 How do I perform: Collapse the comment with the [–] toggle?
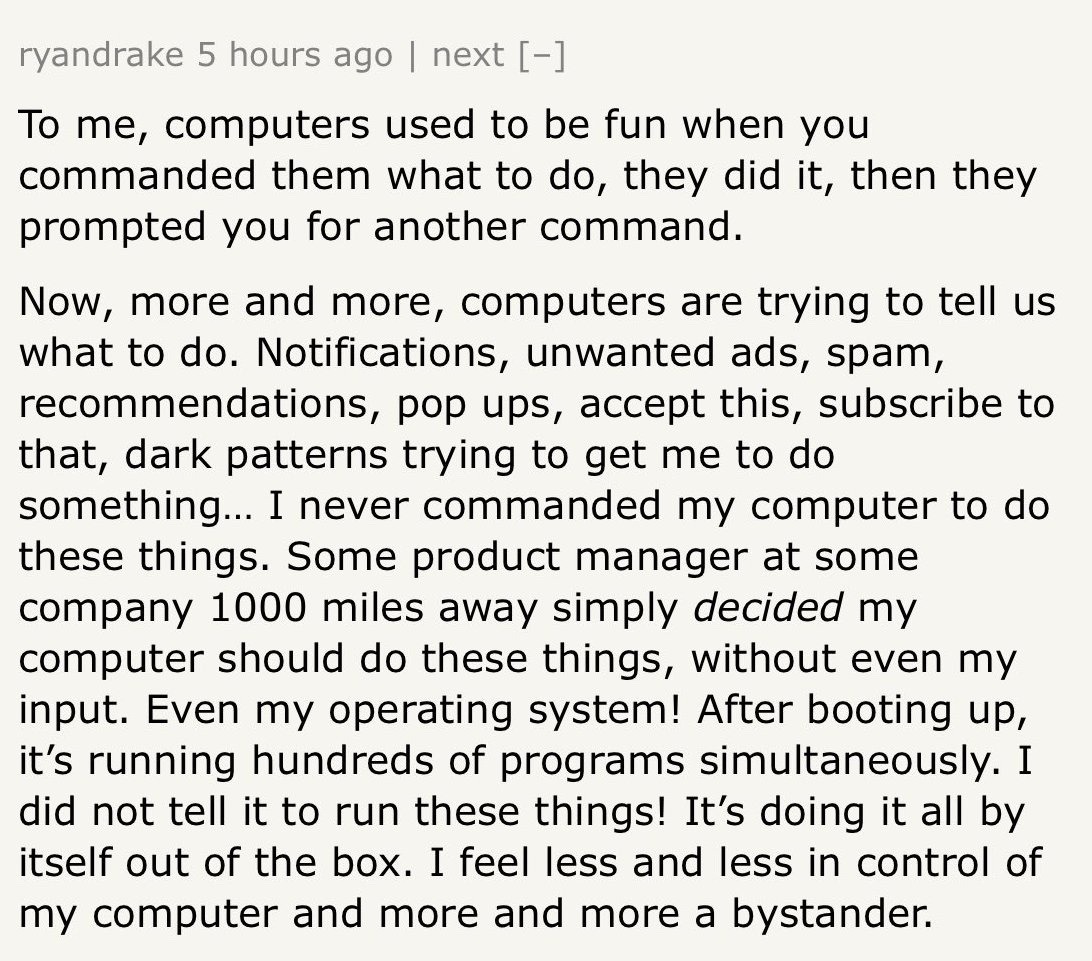(x=541, y=56)
